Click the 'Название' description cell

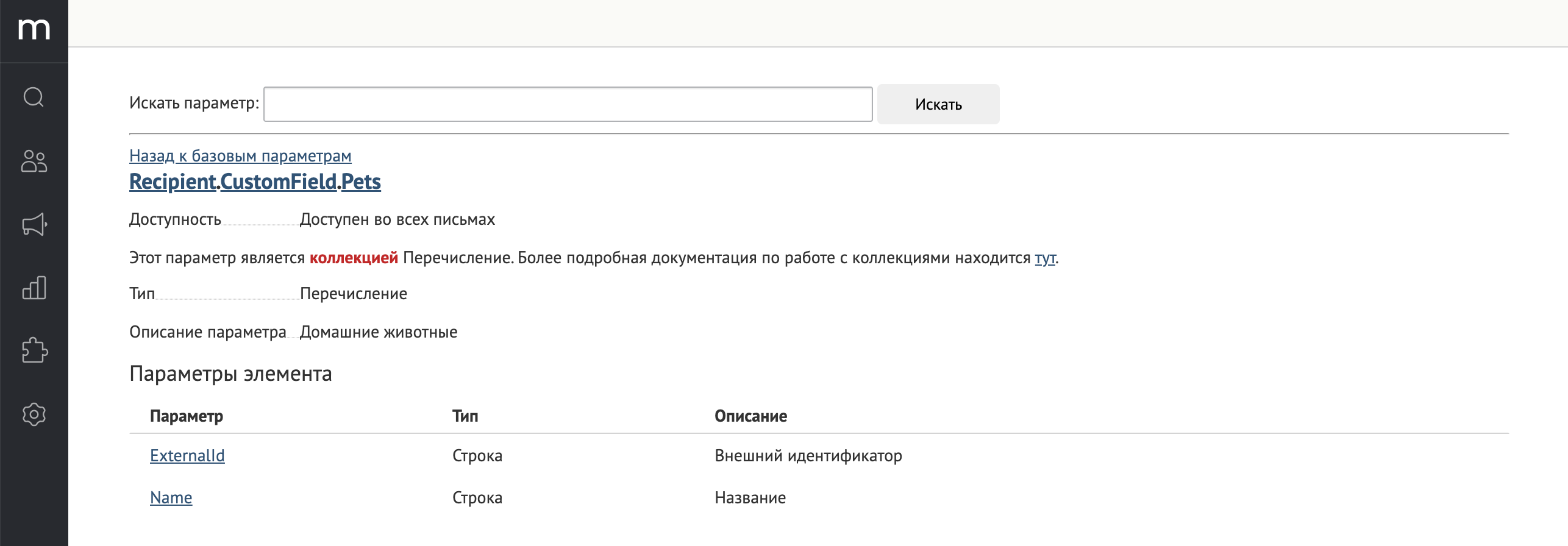pos(750,498)
